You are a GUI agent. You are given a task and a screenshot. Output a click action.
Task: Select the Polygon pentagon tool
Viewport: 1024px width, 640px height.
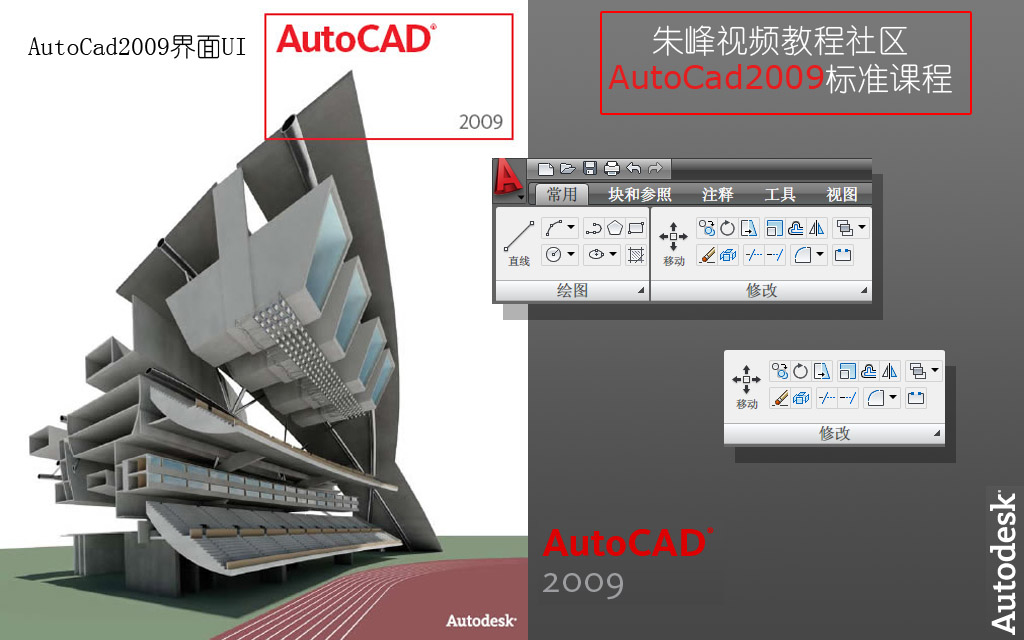click(x=615, y=228)
